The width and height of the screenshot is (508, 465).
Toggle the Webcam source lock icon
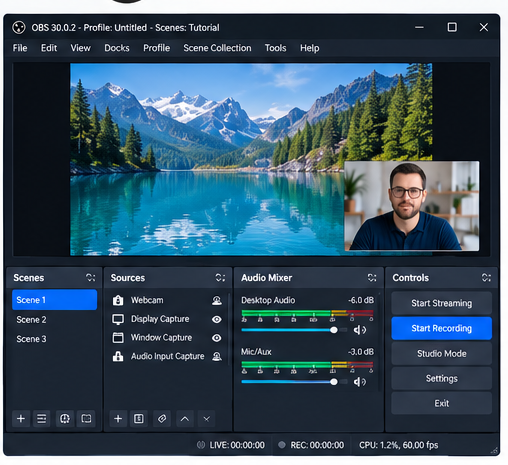(118, 300)
